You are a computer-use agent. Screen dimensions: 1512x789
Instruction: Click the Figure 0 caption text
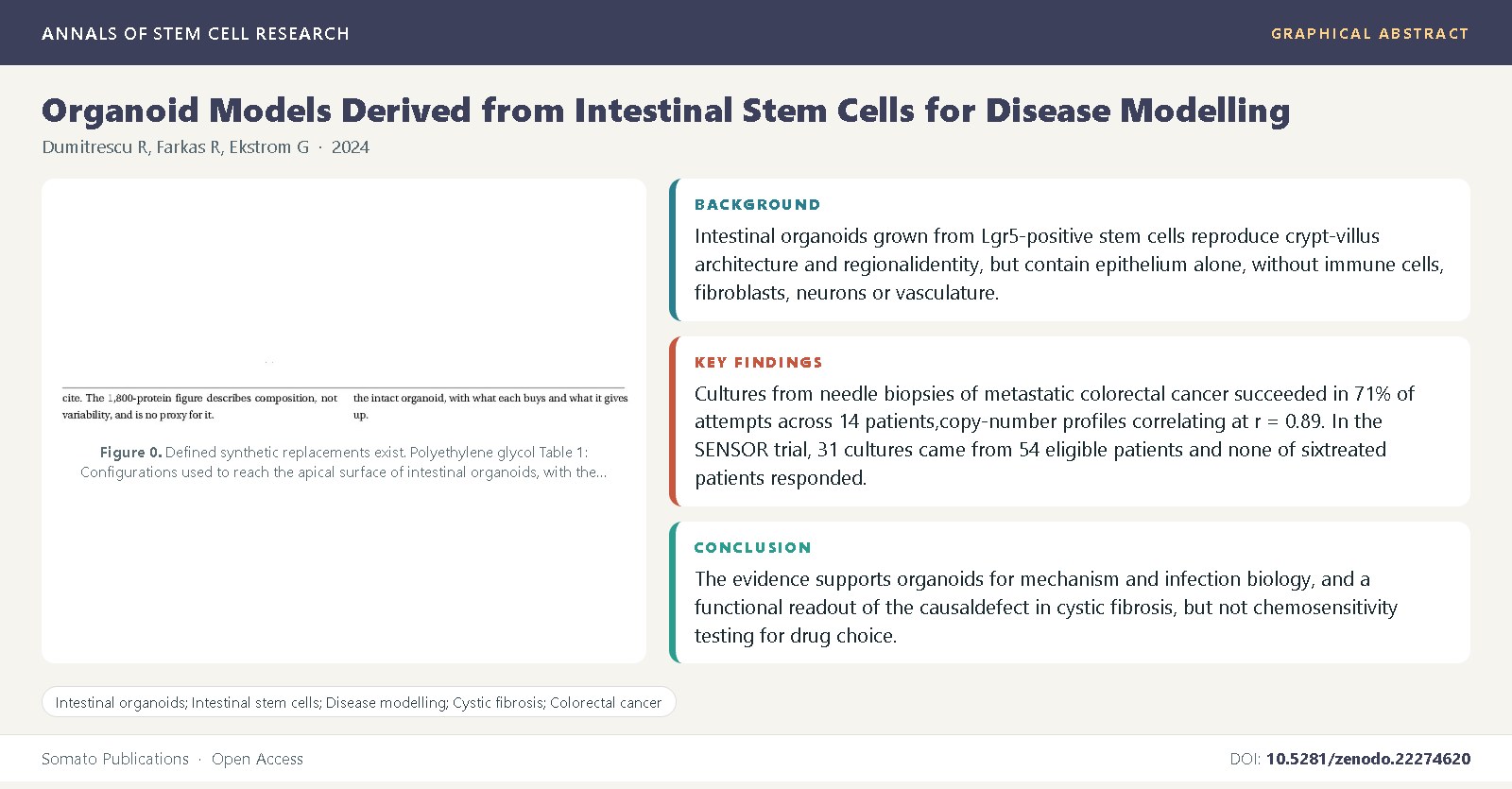click(344, 462)
